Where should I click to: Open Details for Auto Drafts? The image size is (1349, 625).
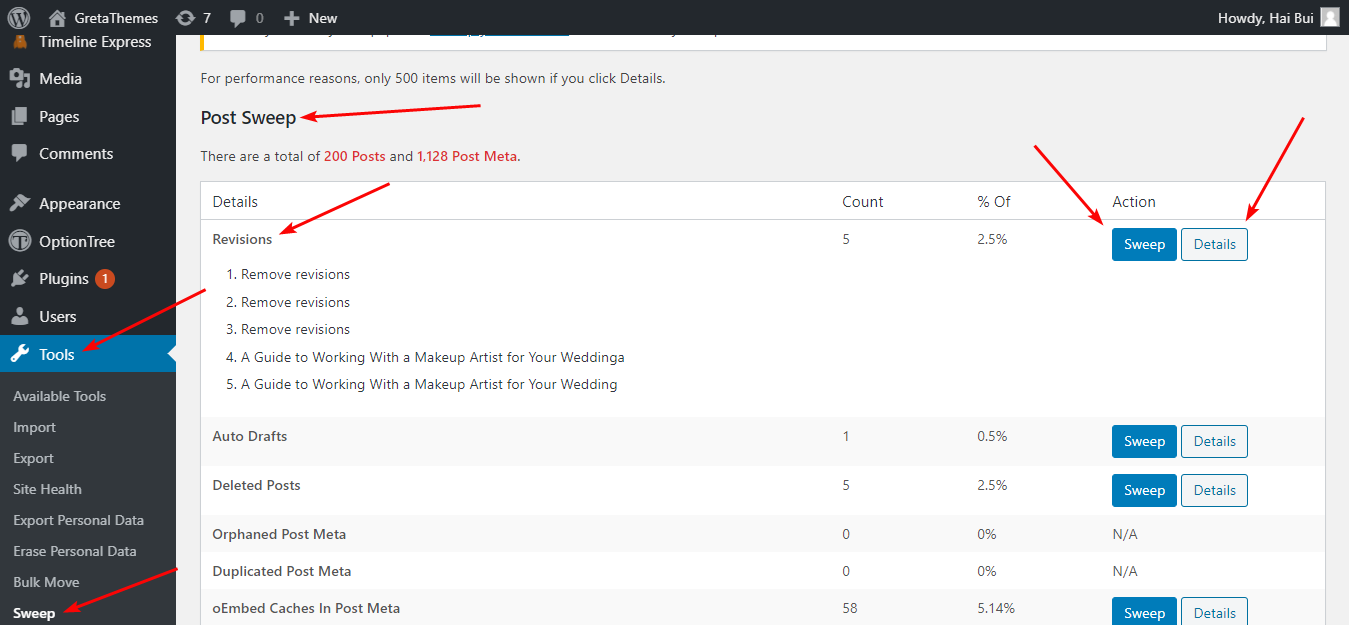click(x=1213, y=441)
